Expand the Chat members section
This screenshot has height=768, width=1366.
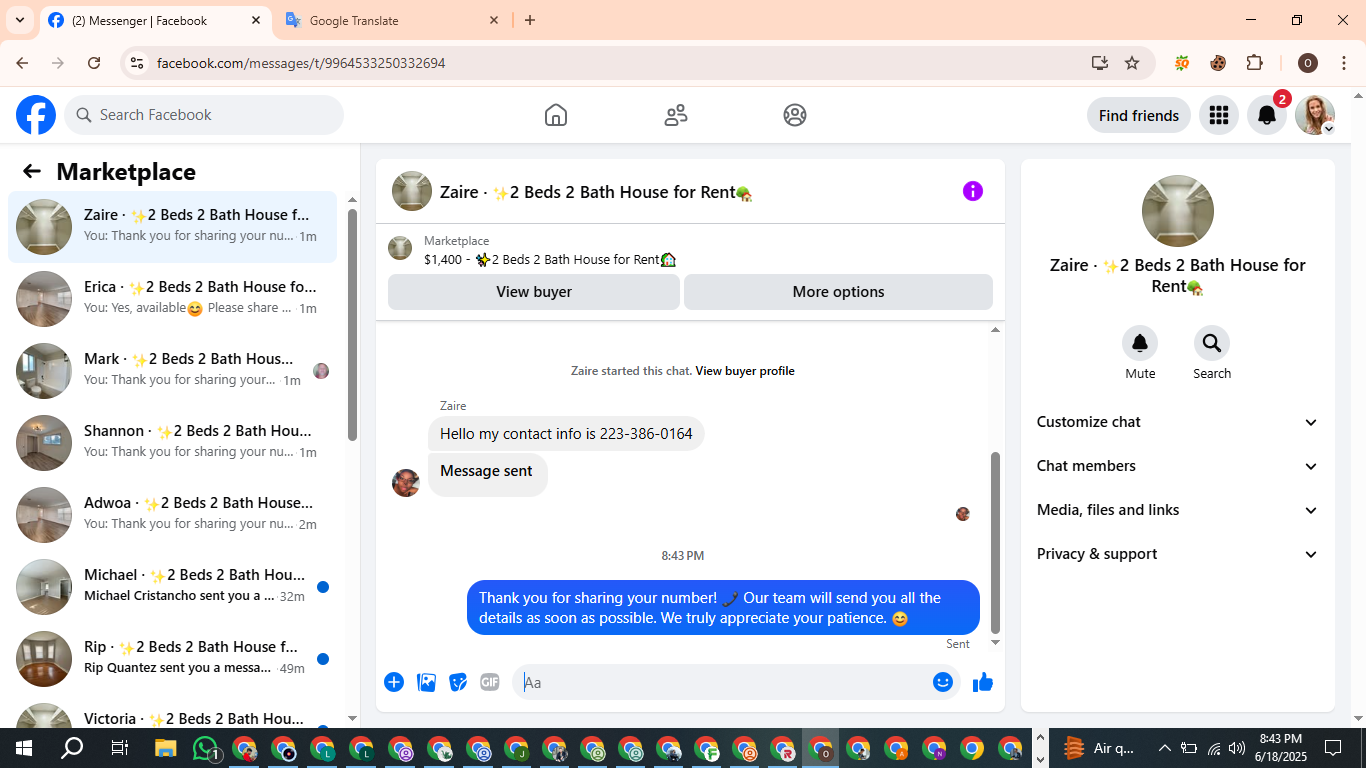pyautogui.click(x=1177, y=466)
